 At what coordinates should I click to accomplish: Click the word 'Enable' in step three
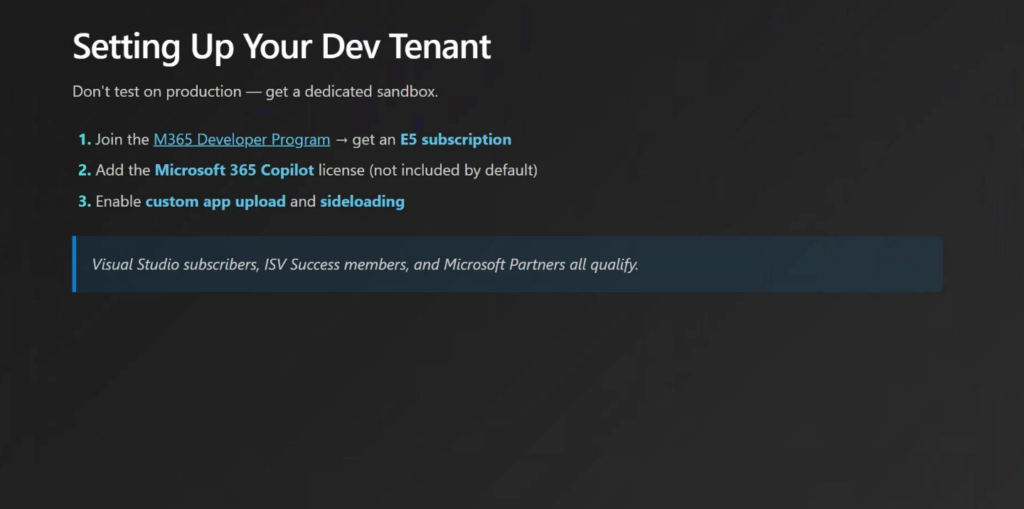118,201
